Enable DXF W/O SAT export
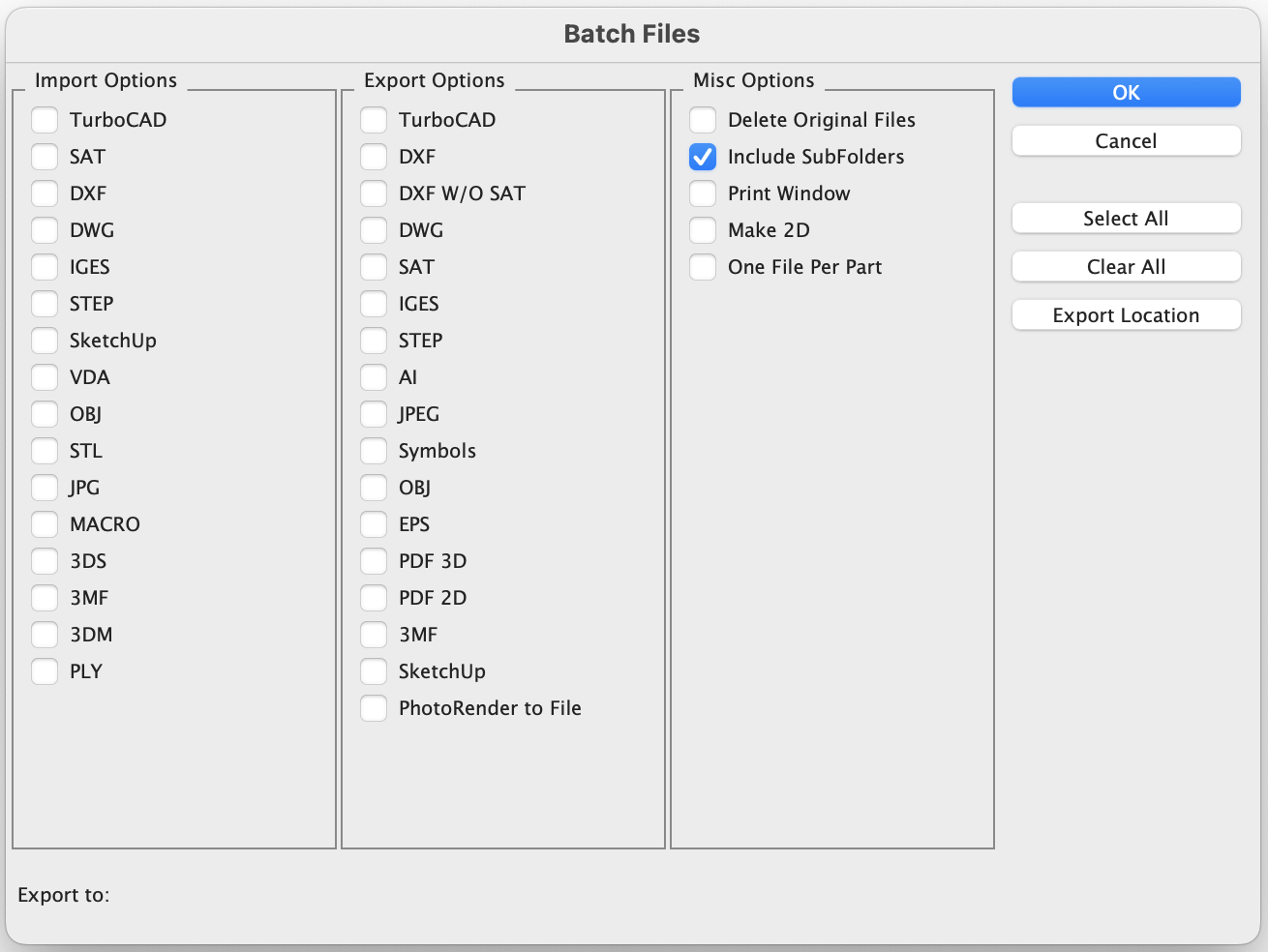The width and height of the screenshot is (1268, 952). click(x=374, y=193)
